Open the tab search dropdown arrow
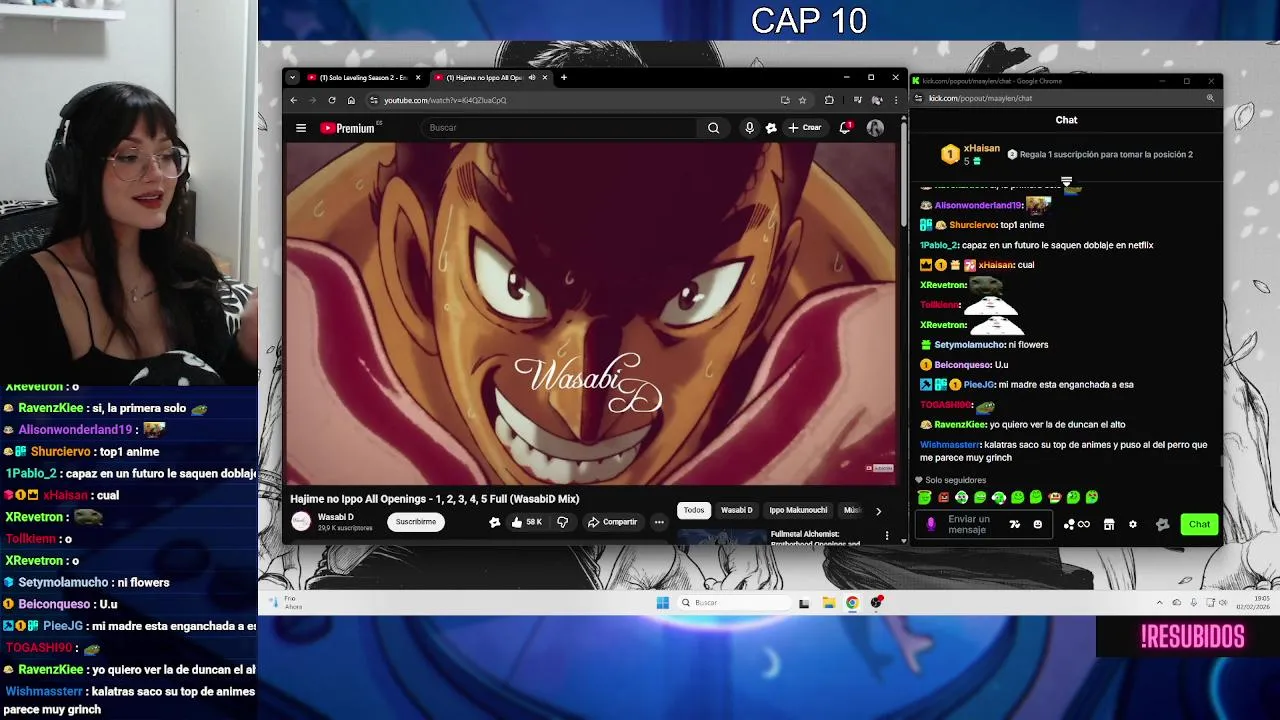Screen dimensions: 1280x720 pos(292,77)
